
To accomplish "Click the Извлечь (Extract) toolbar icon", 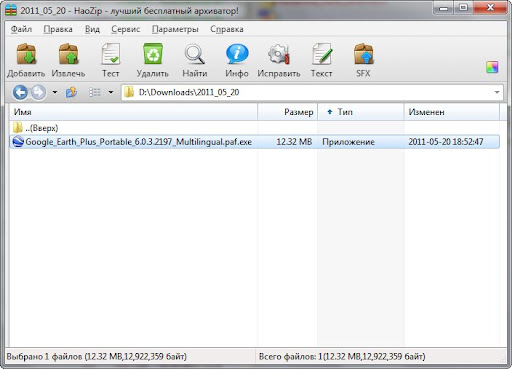I will (x=68, y=54).
